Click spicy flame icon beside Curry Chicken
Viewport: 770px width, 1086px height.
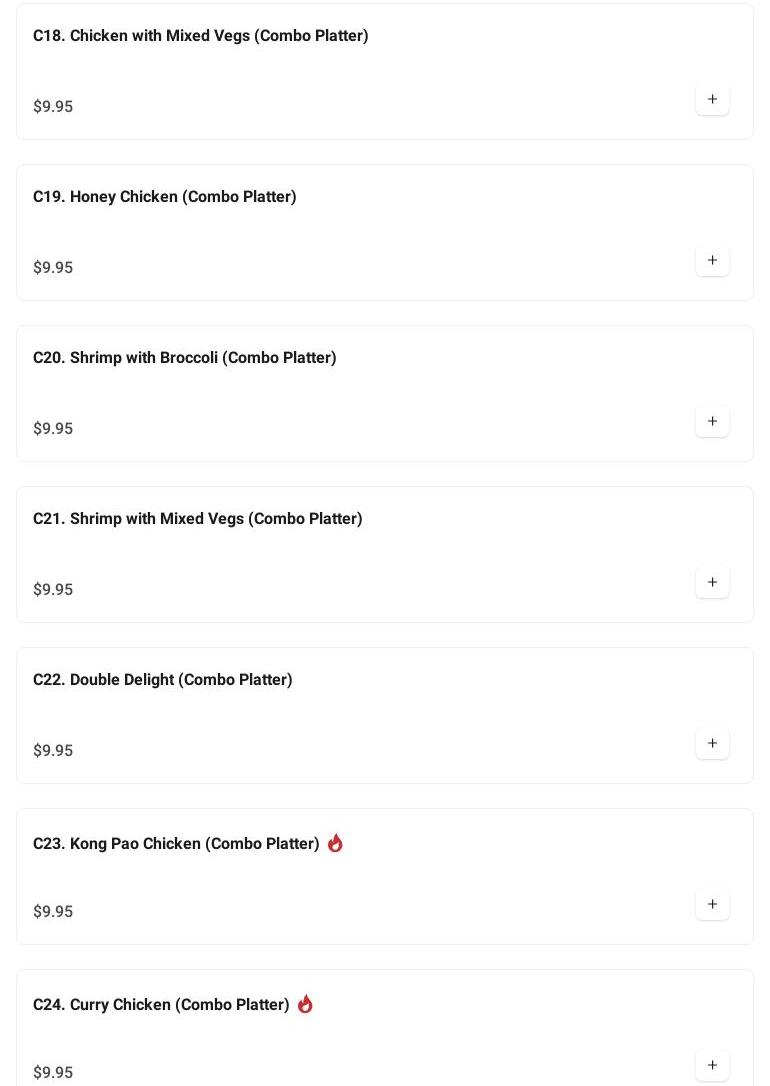click(305, 1004)
